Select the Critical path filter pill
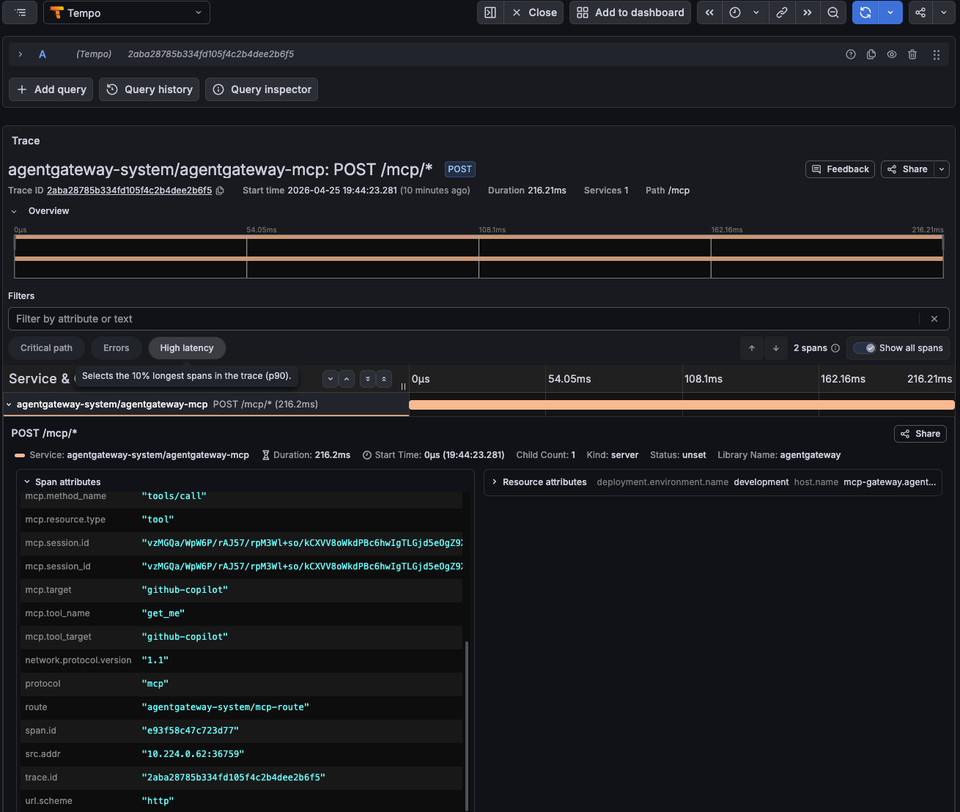 [x=46, y=347]
